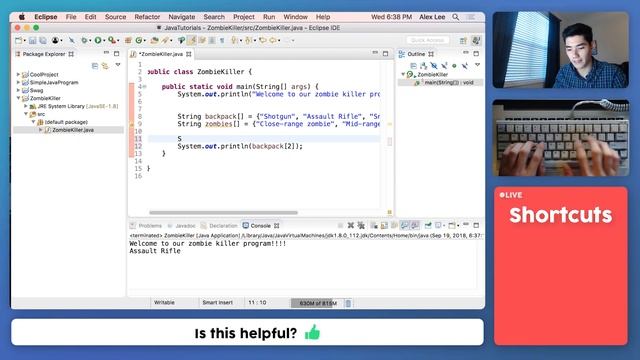This screenshot has width=640, height=360.
Task: Select the Java perspective icon
Action: (476, 40)
